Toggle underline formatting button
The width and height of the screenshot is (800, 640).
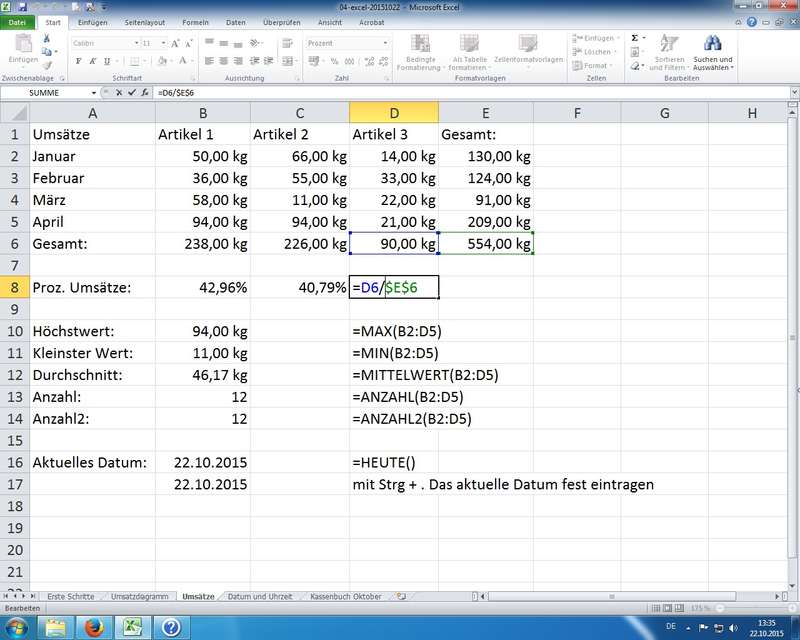click(106, 61)
